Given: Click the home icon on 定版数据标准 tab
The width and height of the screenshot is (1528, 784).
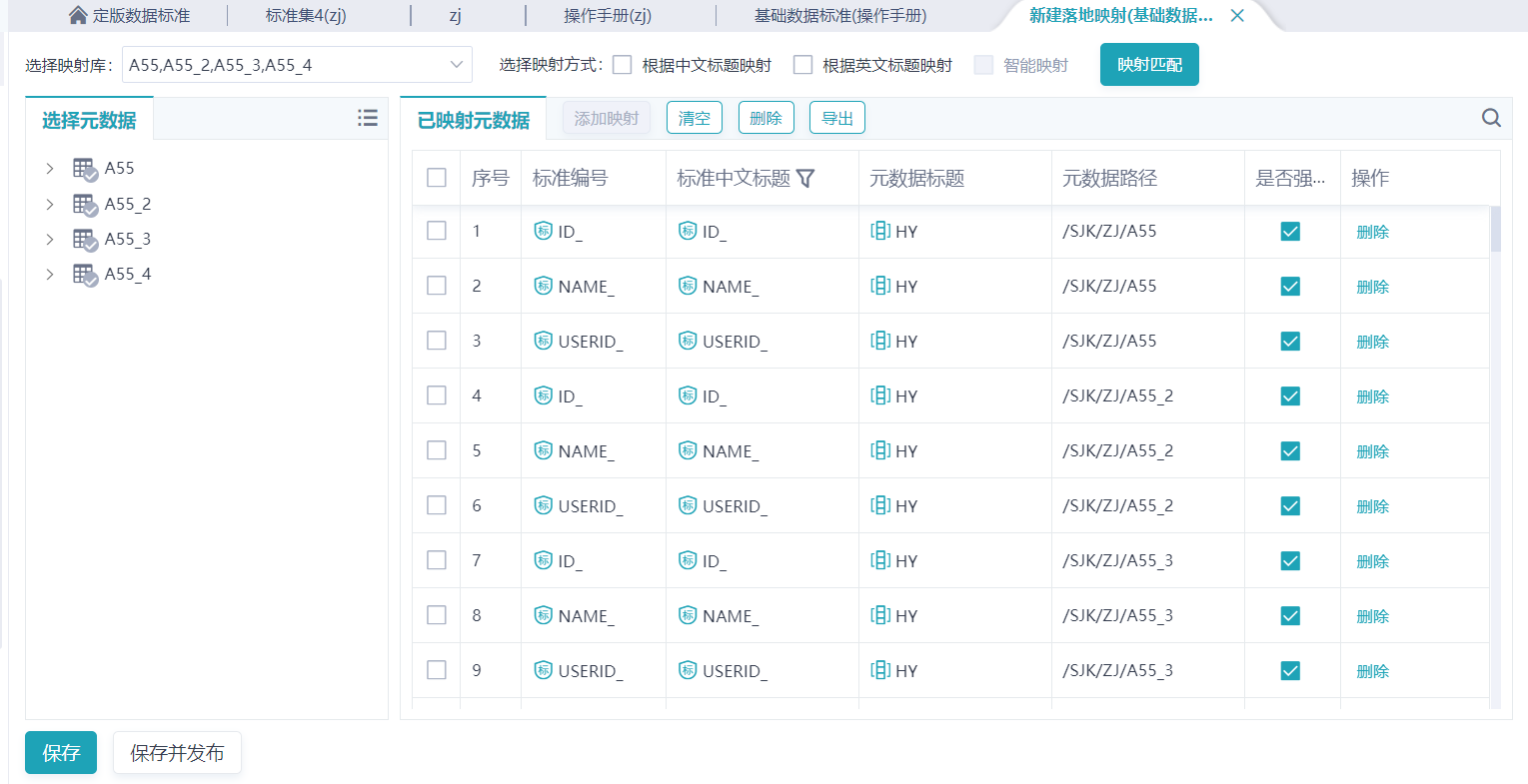Looking at the screenshot, I should click(78, 15).
